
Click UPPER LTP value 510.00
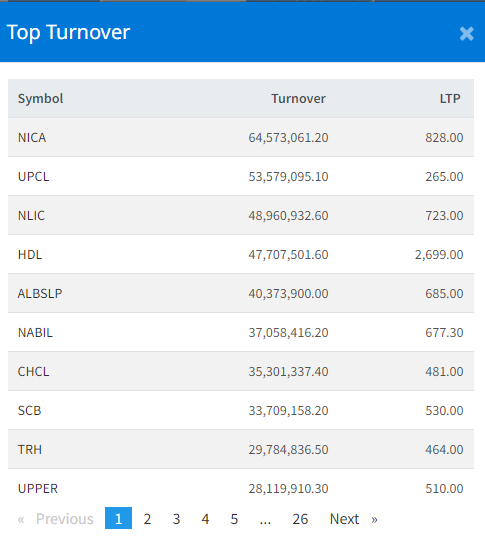pos(444,489)
